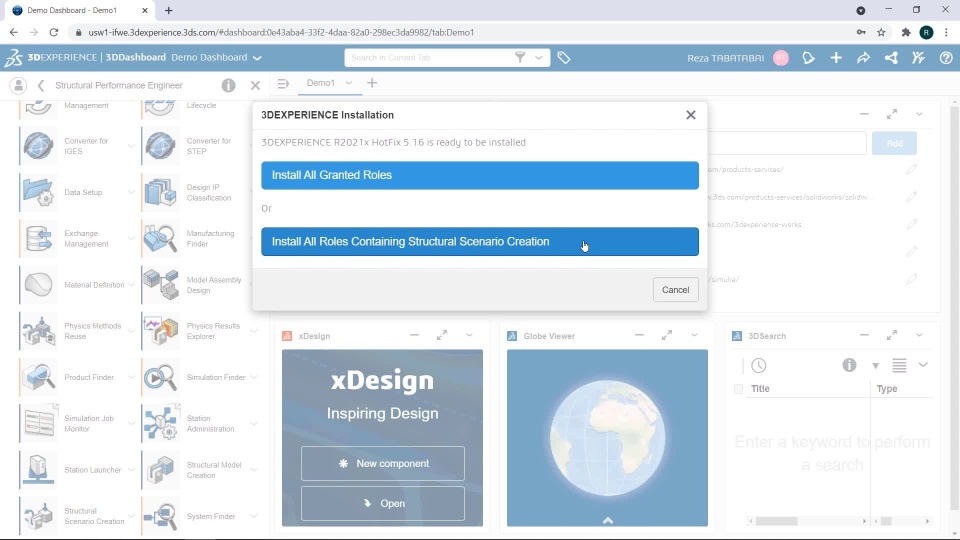The image size is (960, 540).
Task: Open the 3DSearch filter triangle dropdown
Action: (876, 366)
